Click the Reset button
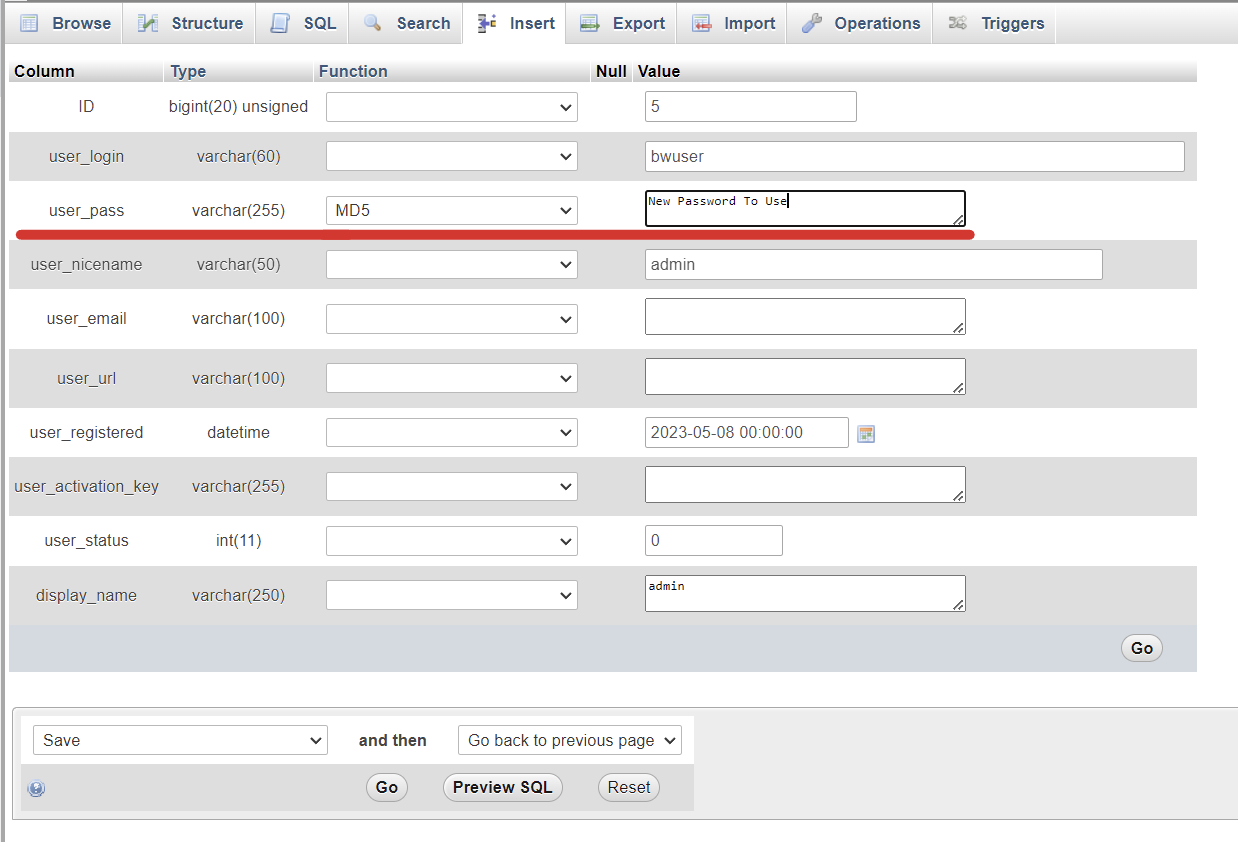Viewport: 1238px width, 842px height. coord(629,787)
